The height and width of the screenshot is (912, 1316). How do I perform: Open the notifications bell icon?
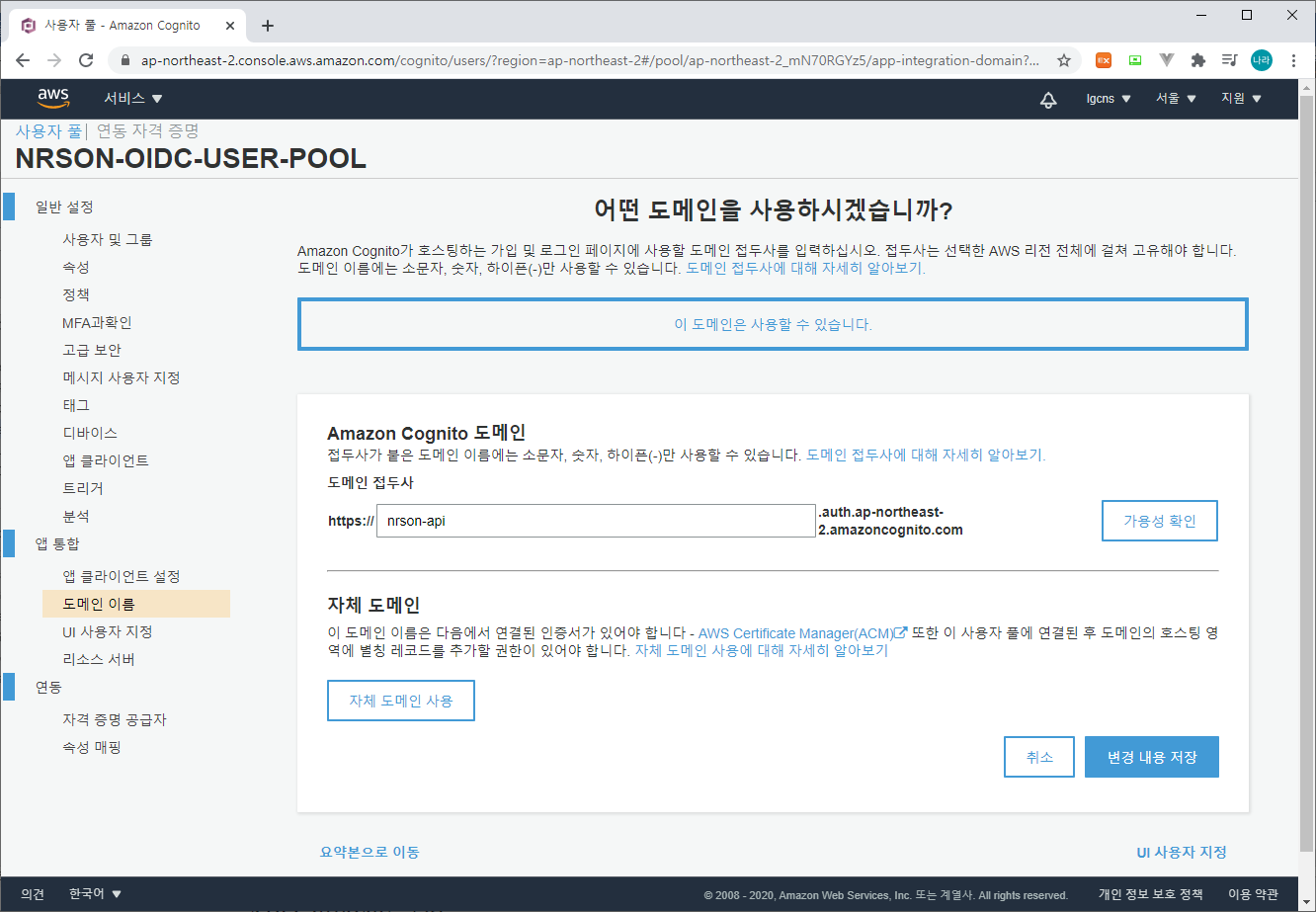click(x=1048, y=99)
